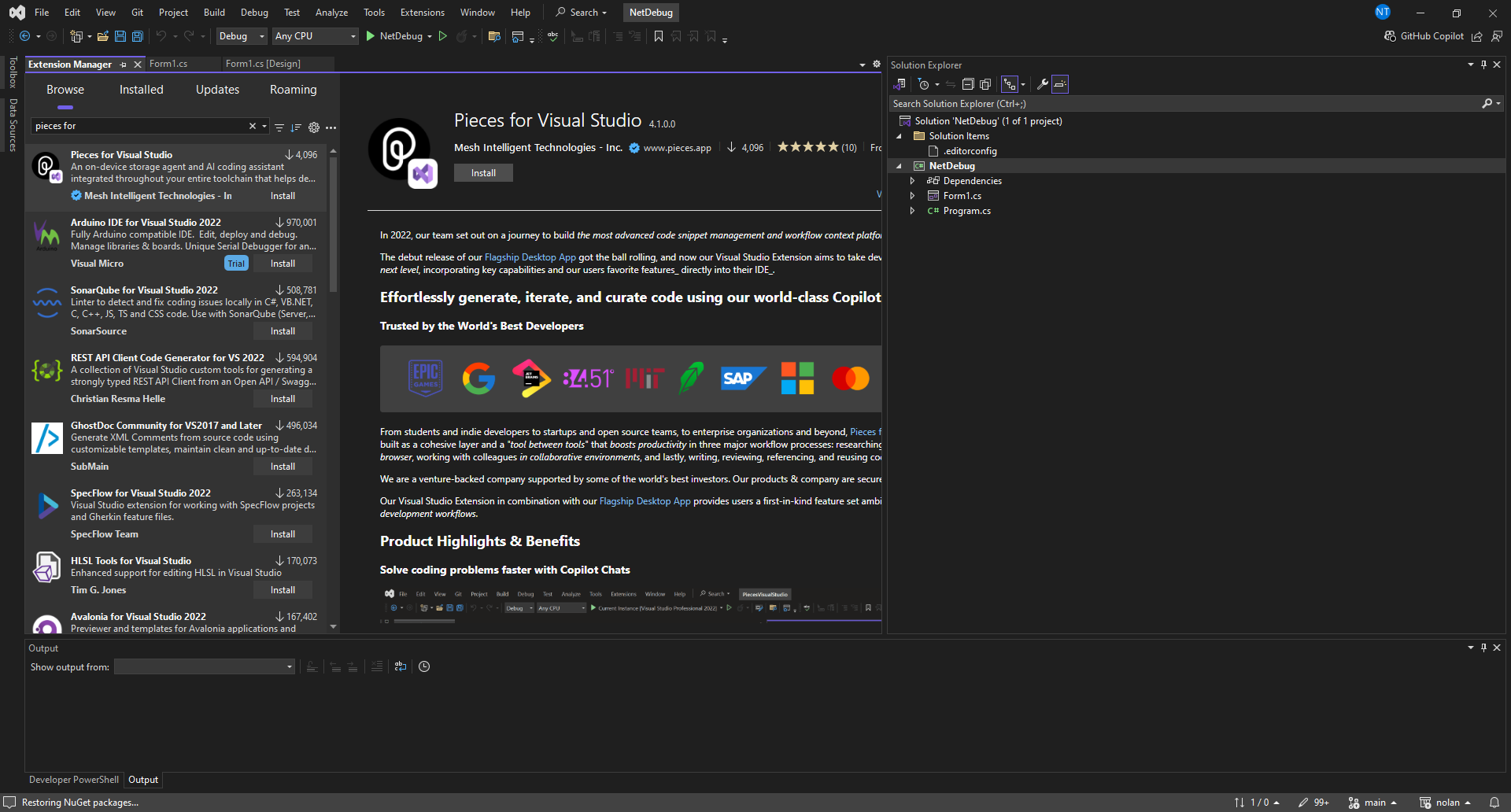Install SonarQube for Visual Studio 2022
Screen dimensions: 1511x812
(x=283, y=331)
